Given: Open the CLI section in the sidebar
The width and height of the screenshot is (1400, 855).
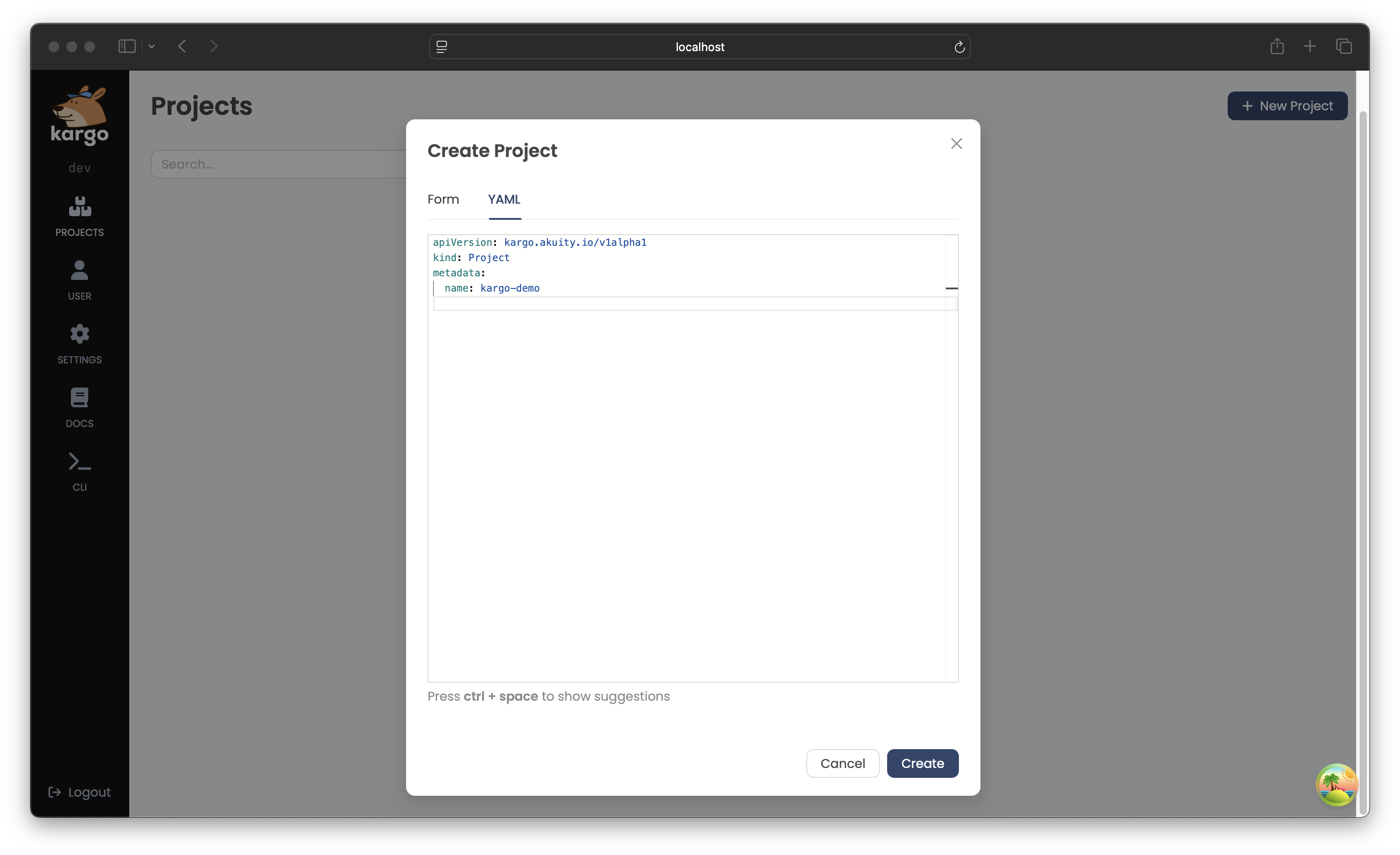Looking at the screenshot, I should click(x=79, y=471).
